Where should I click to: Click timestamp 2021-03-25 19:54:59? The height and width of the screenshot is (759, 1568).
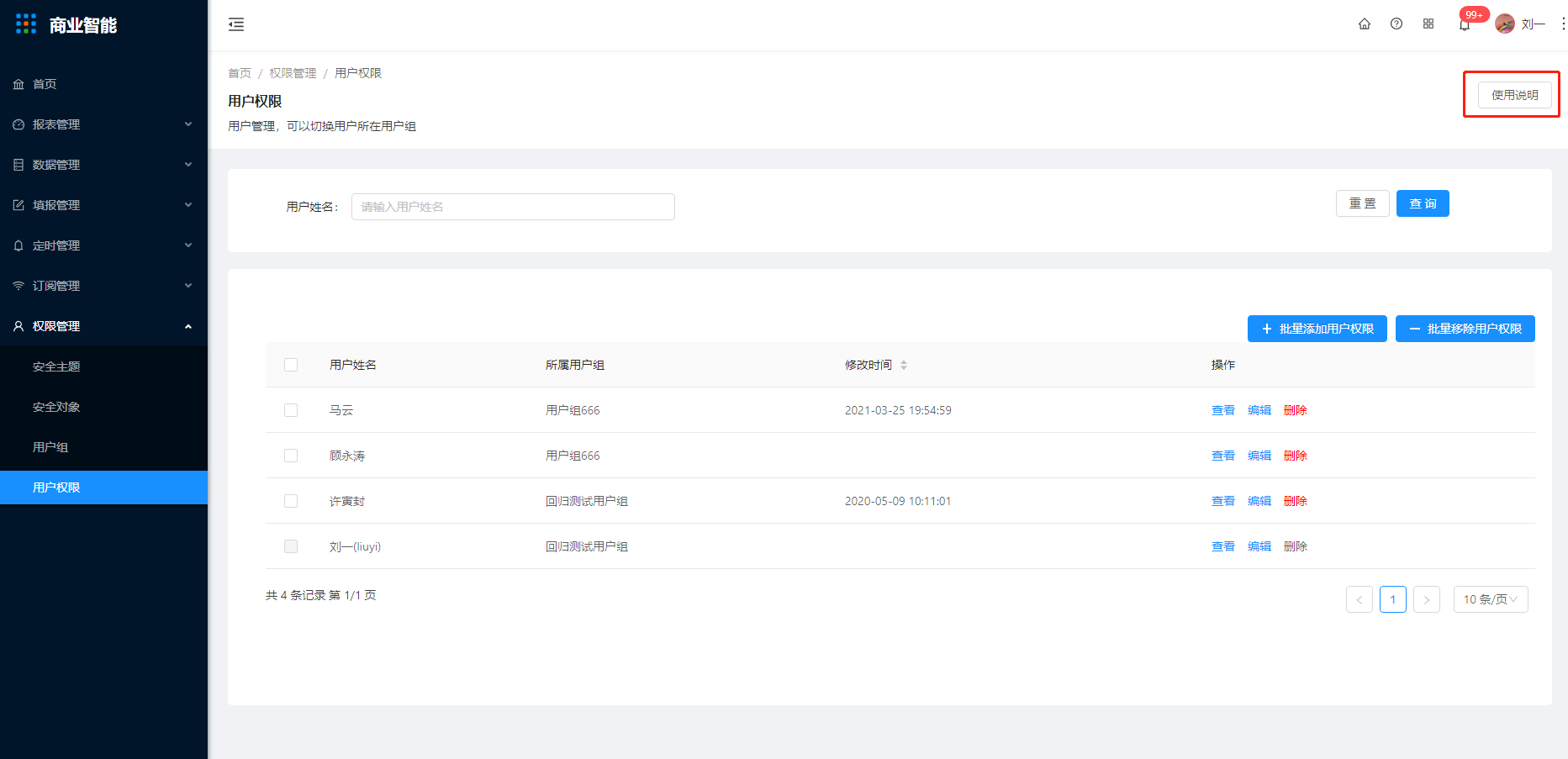pos(898,410)
